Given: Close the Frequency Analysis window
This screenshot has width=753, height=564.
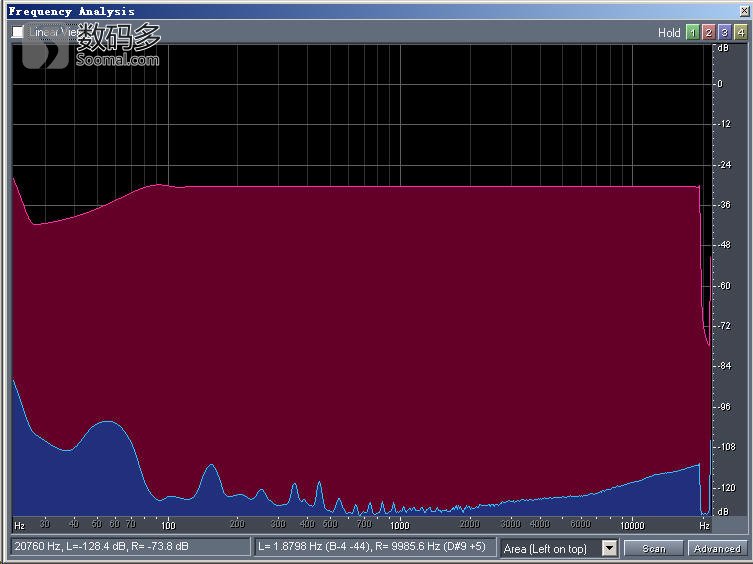Looking at the screenshot, I should click(x=745, y=11).
